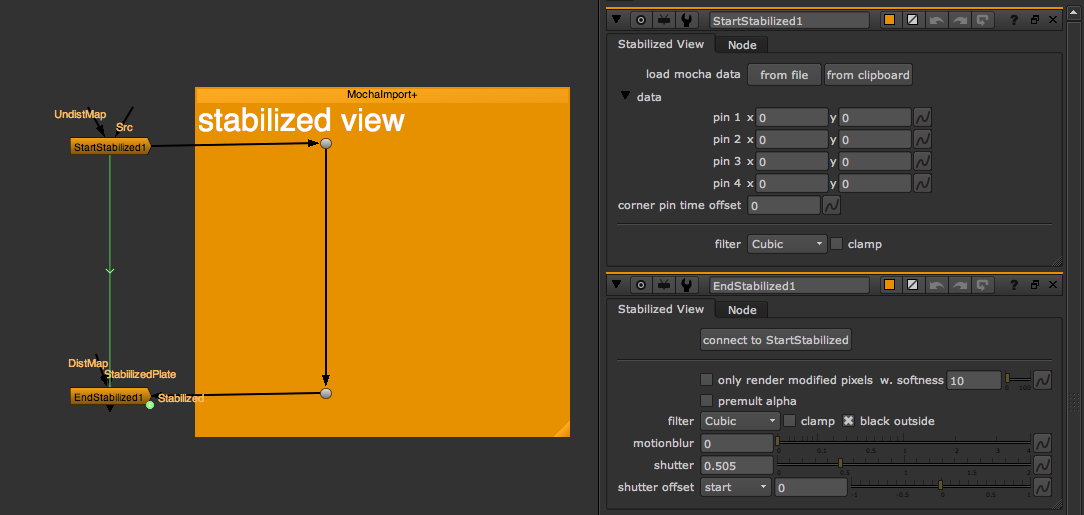Click the StartStabilized1 name field

[x=789, y=20]
